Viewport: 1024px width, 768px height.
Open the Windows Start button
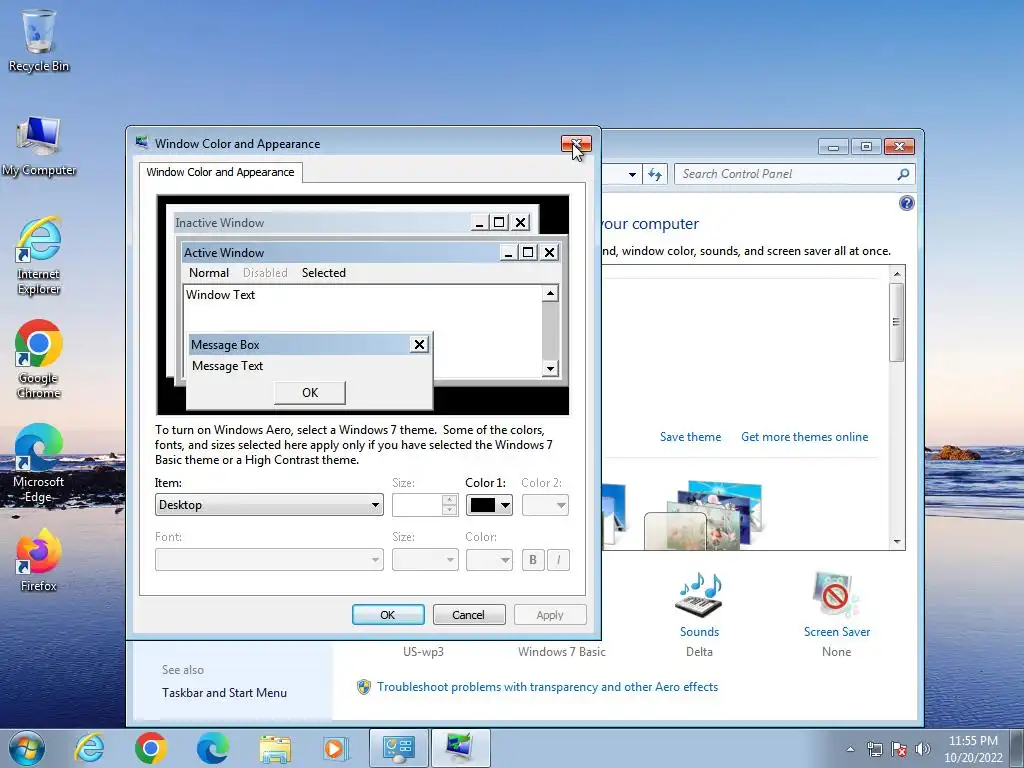(x=27, y=748)
